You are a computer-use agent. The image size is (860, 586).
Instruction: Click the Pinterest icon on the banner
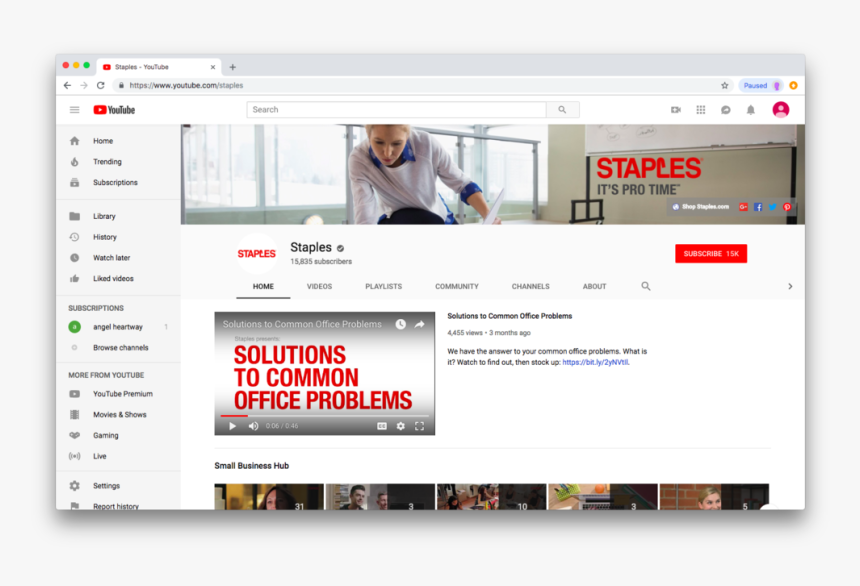[787, 207]
